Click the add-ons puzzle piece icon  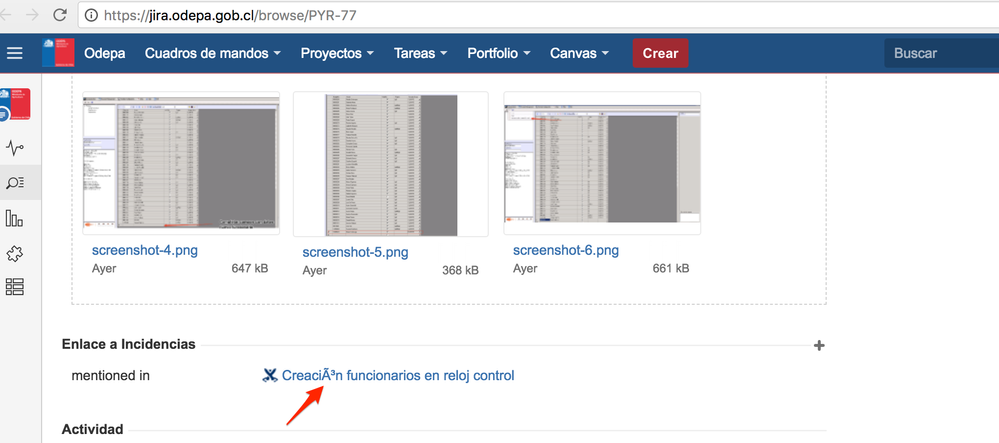15,253
